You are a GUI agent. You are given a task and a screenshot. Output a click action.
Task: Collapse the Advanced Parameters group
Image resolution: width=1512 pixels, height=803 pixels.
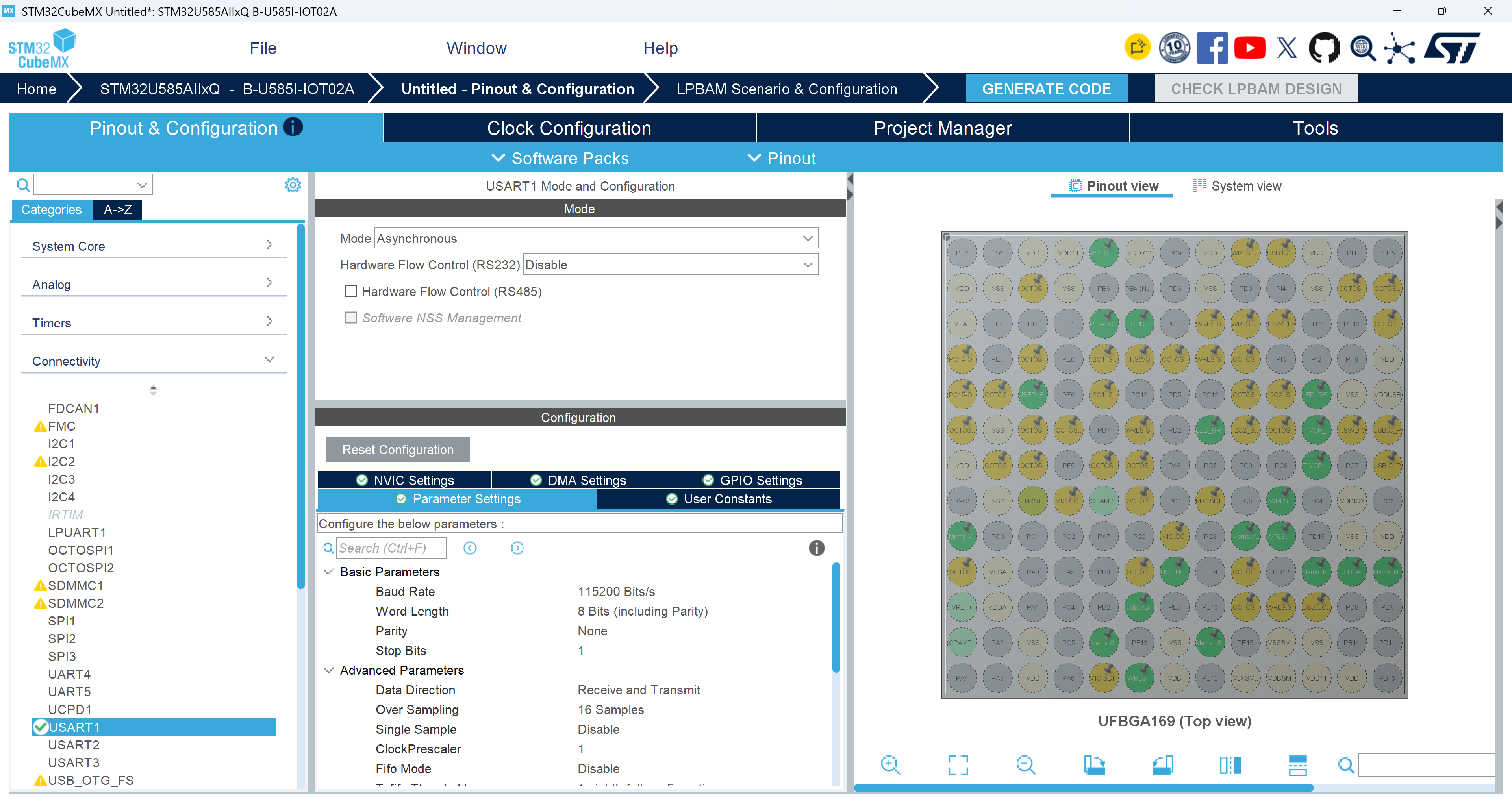coord(329,670)
